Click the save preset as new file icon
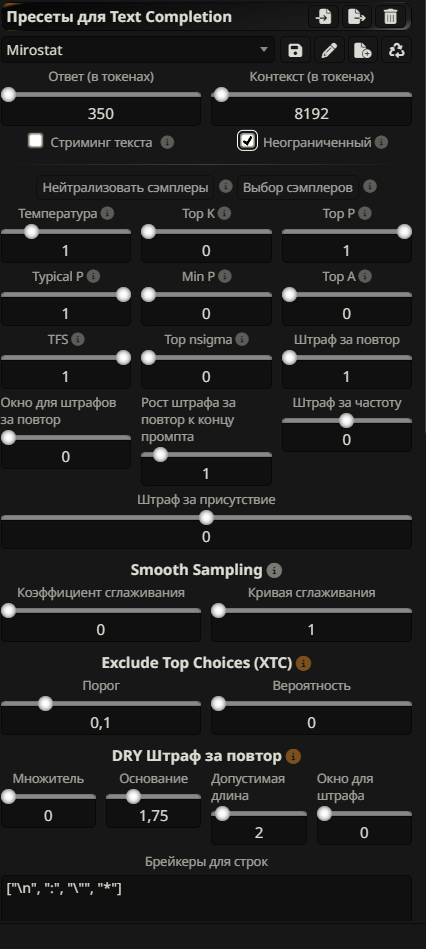The height and width of the screenshot is (949, 426). tap(363, 50)
